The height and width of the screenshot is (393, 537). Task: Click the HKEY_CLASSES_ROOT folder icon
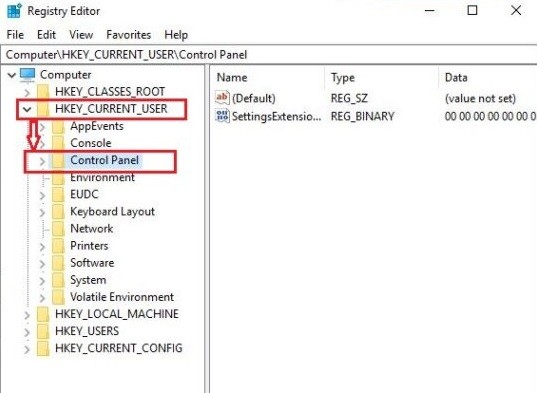43,92
